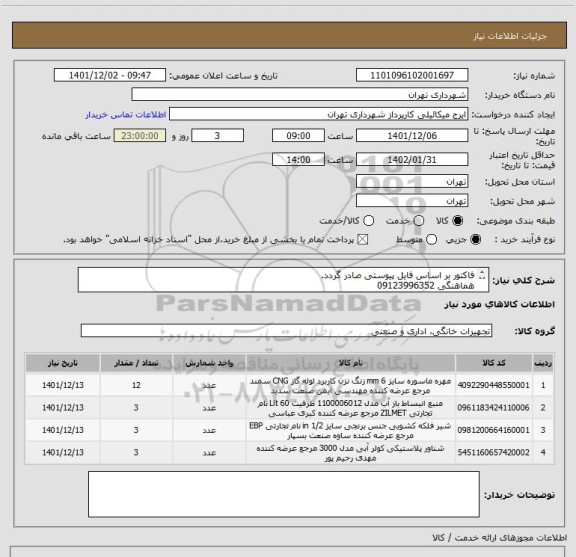The image size is (576, 557).
Task: Click the delivery province field تهران
Action: pyautogui.click(x=412, y=182)
